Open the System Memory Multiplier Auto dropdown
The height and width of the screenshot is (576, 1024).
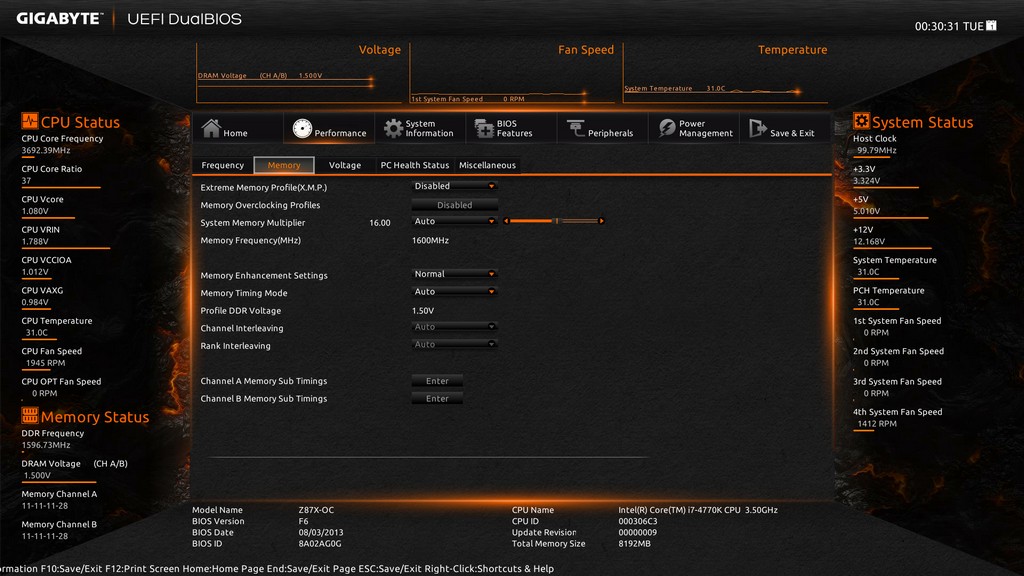point(455,221)
